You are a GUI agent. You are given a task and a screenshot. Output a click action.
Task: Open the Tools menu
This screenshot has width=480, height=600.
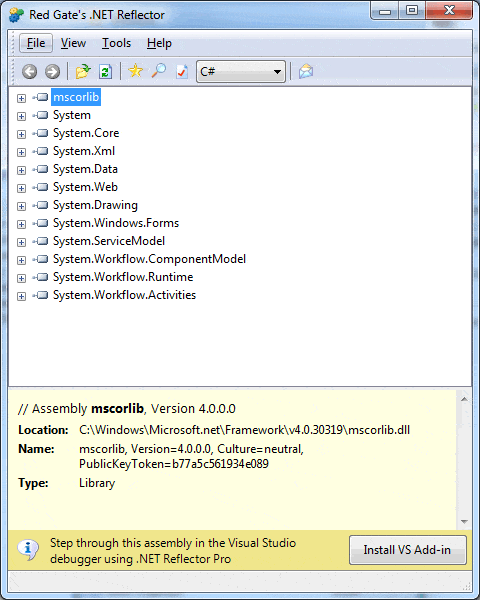click(116, 43)
